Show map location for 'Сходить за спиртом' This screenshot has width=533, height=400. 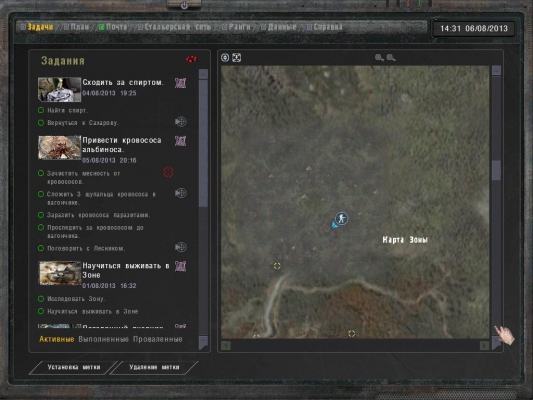tap(180, 83)
